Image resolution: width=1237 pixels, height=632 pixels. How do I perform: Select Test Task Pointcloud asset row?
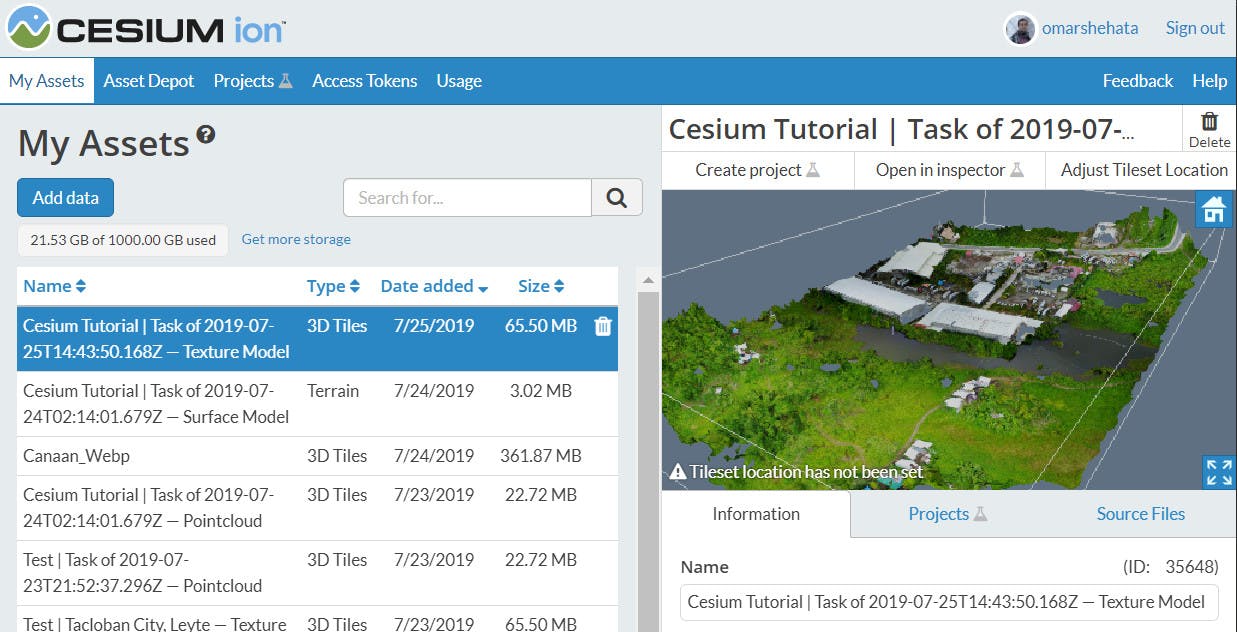point(317,573)
